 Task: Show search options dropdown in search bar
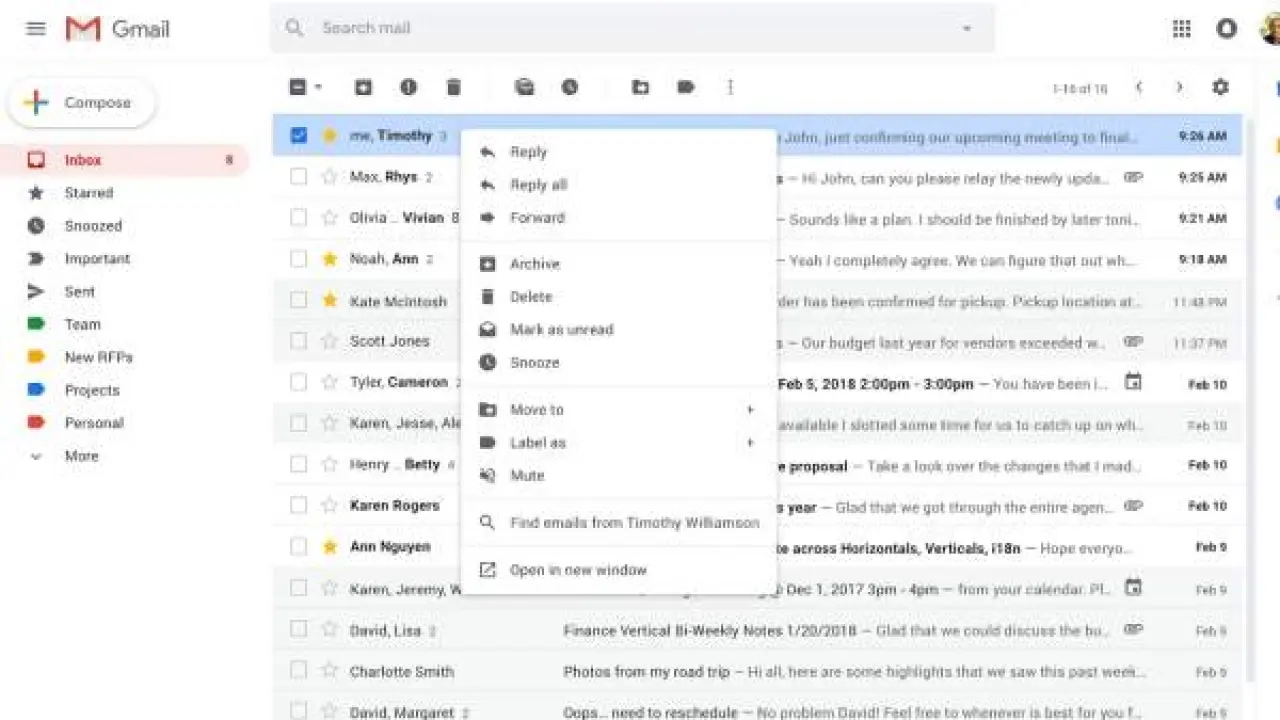click(966, 29)
